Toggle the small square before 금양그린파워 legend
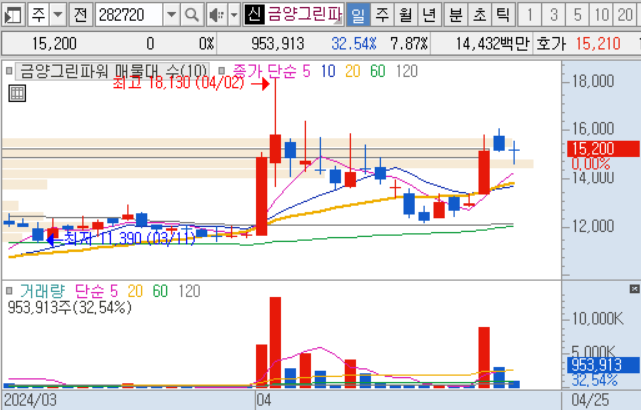 9,71
